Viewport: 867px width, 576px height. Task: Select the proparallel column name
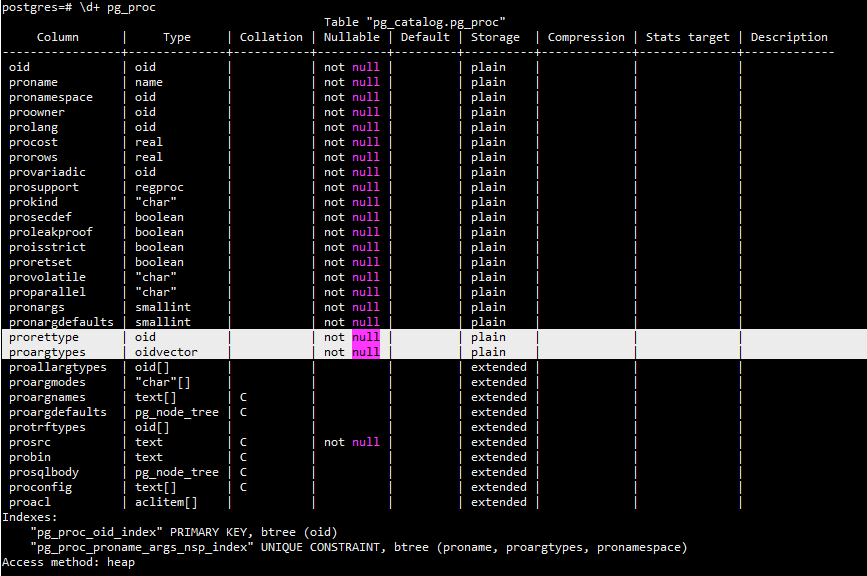tap(48, 292)
